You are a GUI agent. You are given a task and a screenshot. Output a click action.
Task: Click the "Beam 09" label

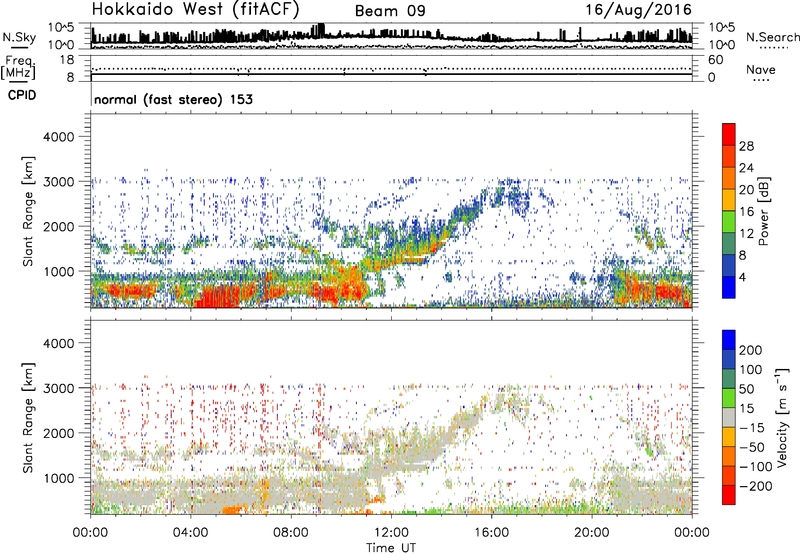click(x=390, y=11)
